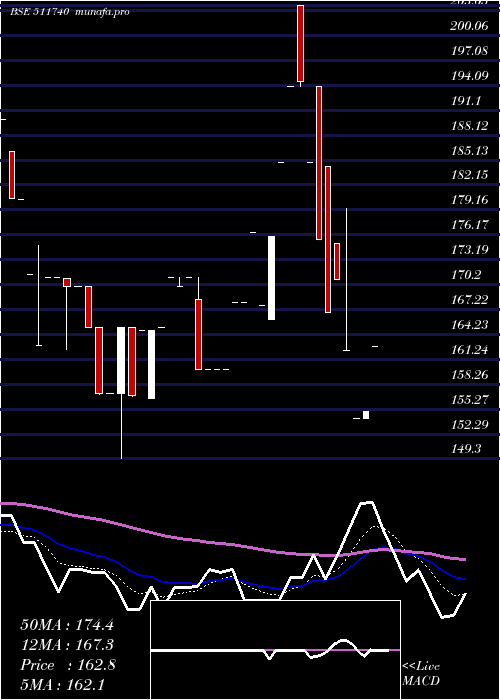The height and width of the screenshot is (700, 500).
Task: Click the MACD inset chart panel
Action: coord(275,650)
